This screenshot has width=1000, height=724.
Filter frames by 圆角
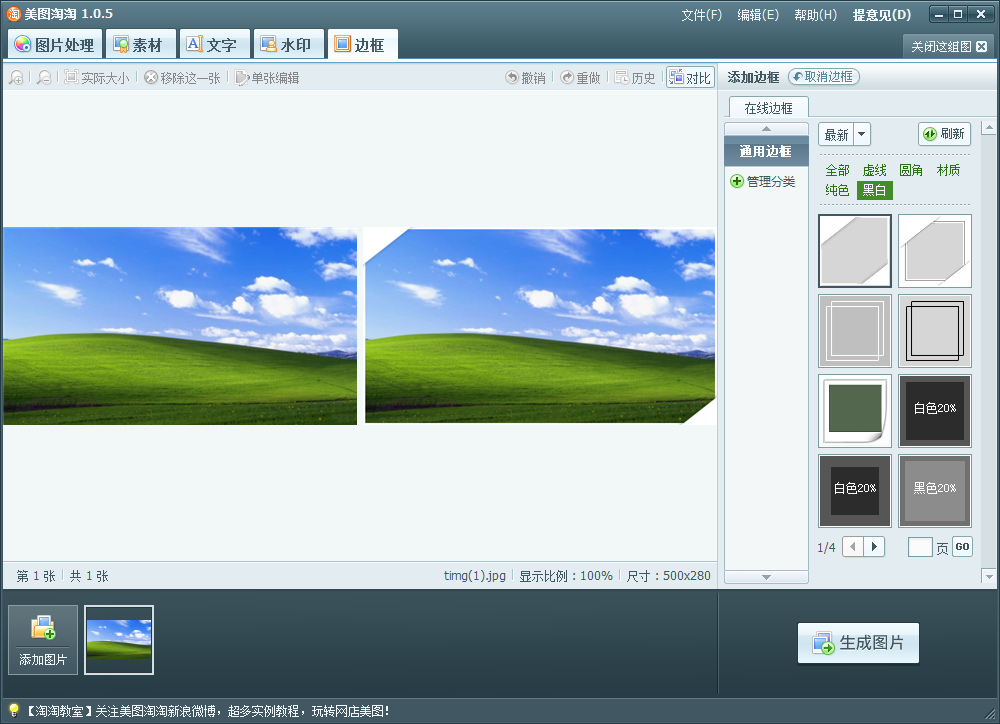911,170
